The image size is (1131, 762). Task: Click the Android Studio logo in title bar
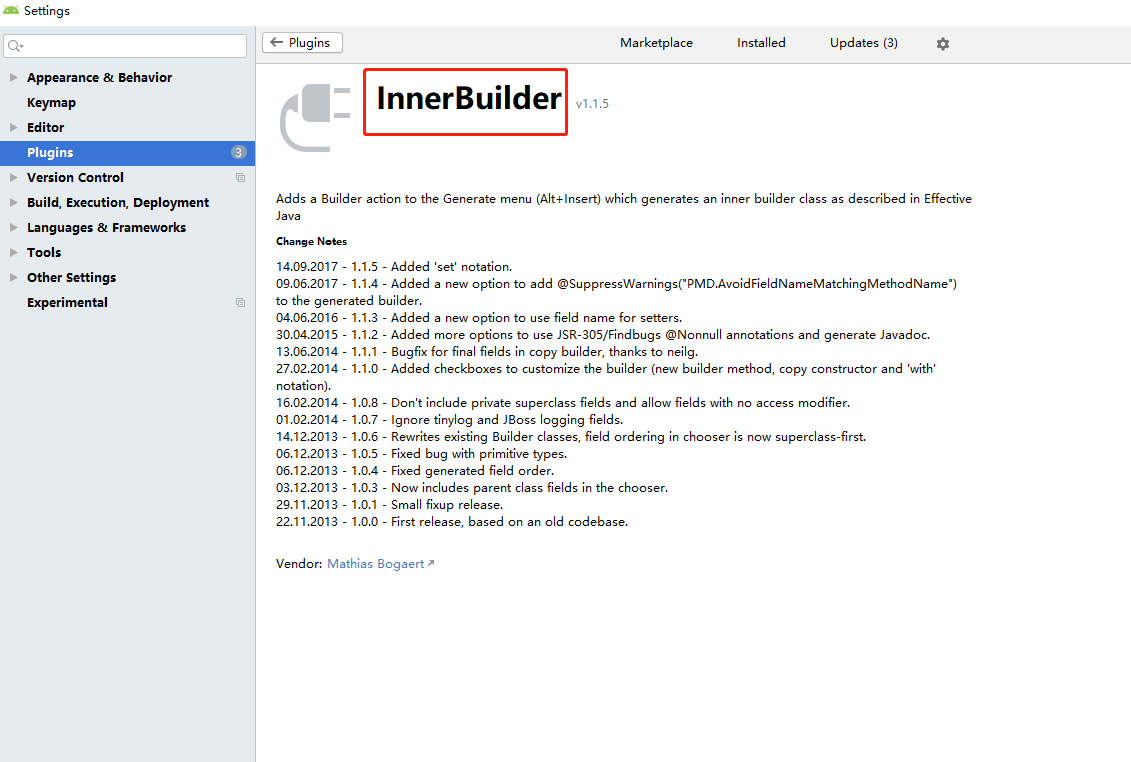[x=11, y=10]
